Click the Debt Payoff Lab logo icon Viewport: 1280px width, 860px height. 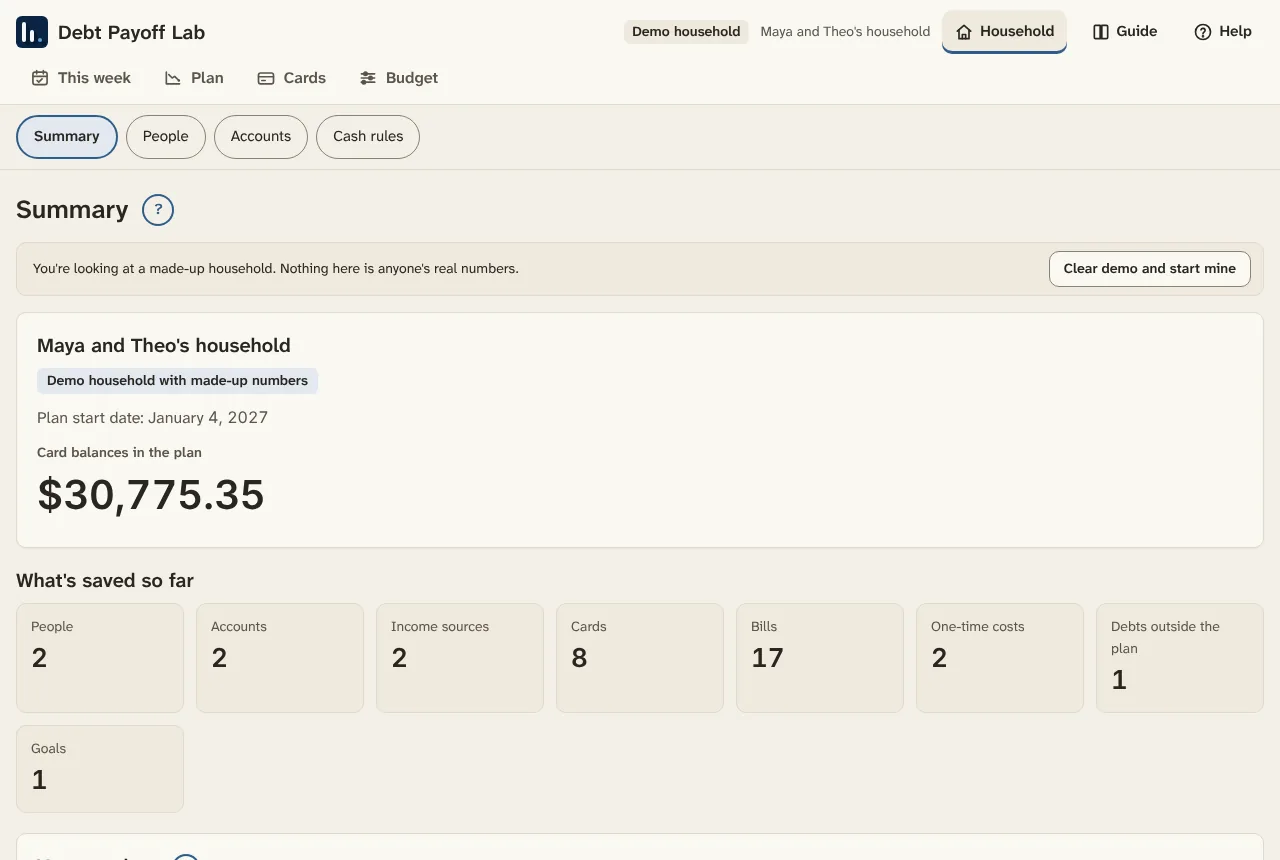[x=32, y=32]
